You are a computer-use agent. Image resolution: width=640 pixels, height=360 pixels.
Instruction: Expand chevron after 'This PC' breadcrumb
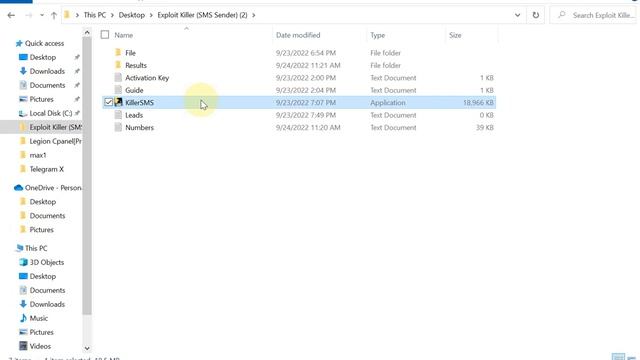(112, 15)
